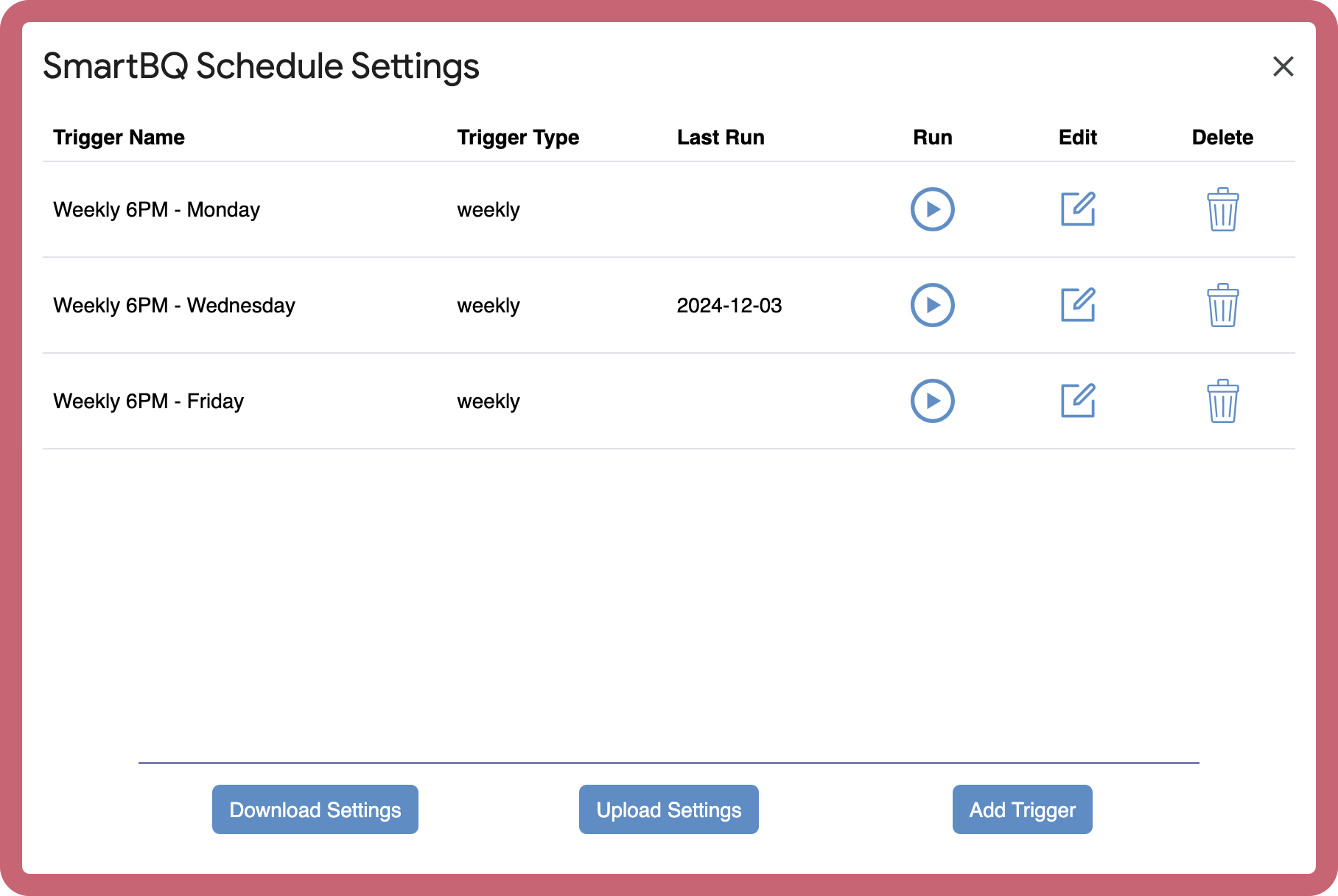Click the Trigger Name column header
The image size is (1338, 896).
[x=119, y=138]
